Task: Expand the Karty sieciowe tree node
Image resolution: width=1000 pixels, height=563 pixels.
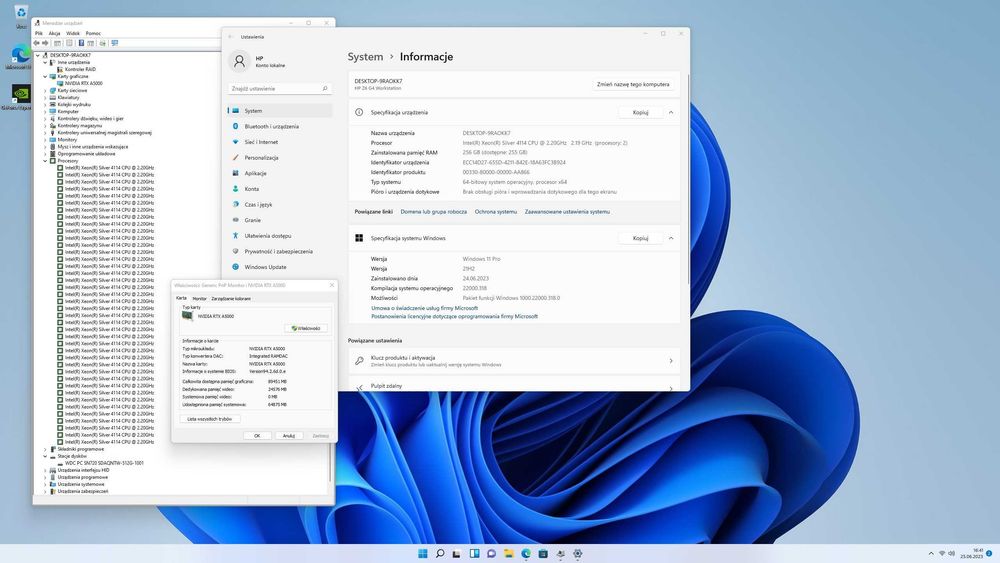Action: tap(45, 90)
